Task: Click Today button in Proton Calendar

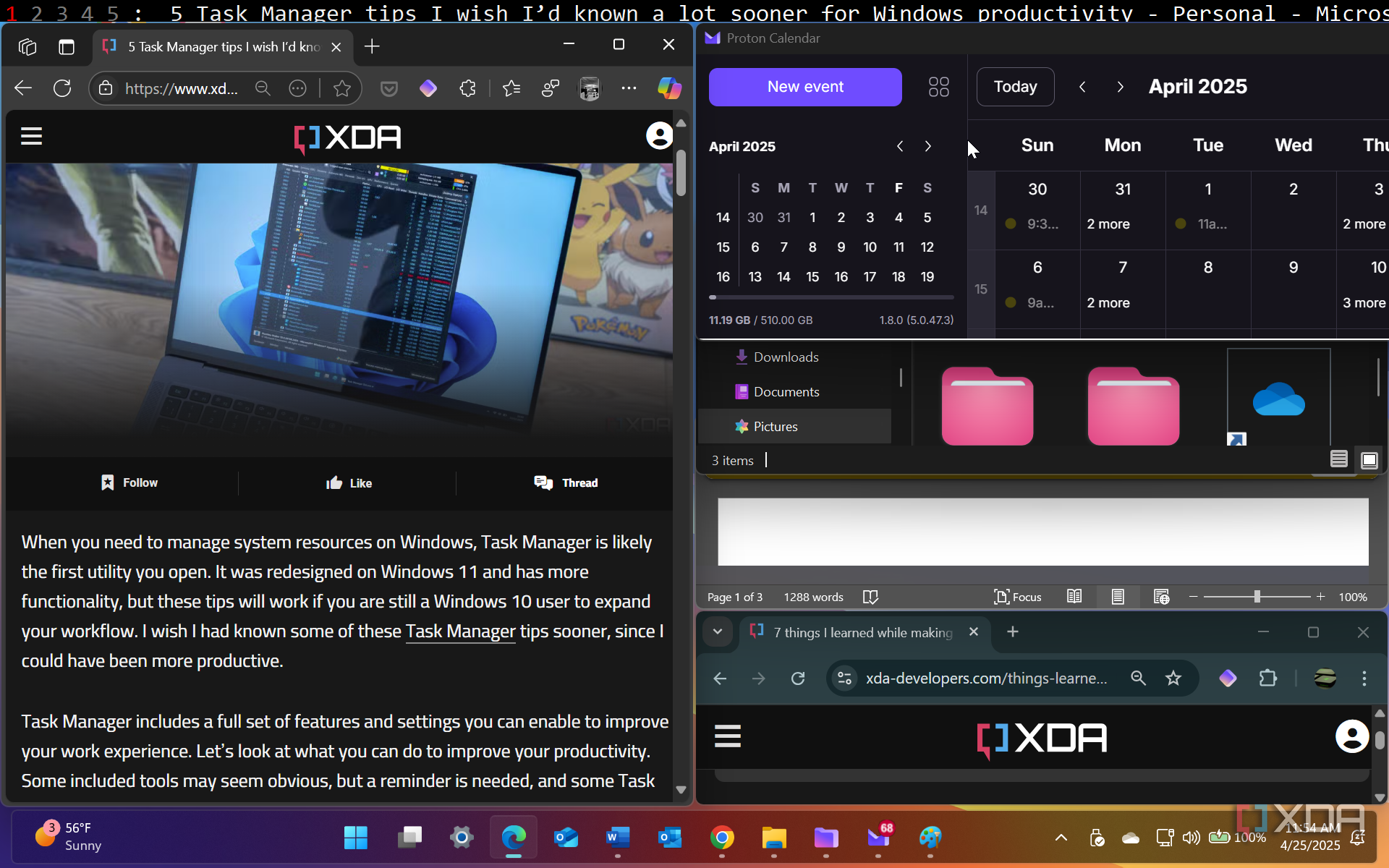Action: (1015, 87)
